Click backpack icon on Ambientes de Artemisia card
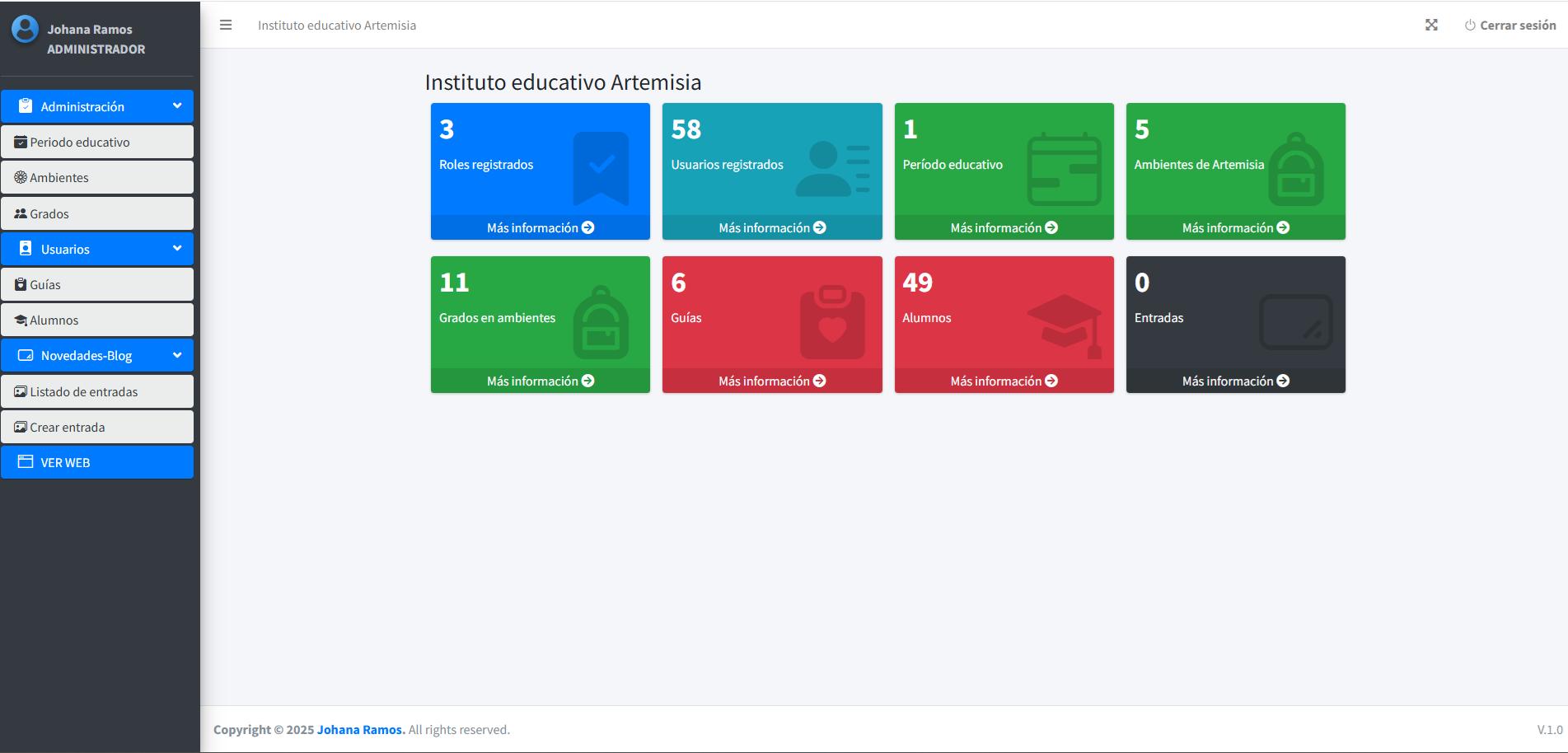Screen dimensions: 1568x753 click(1296, 169)
